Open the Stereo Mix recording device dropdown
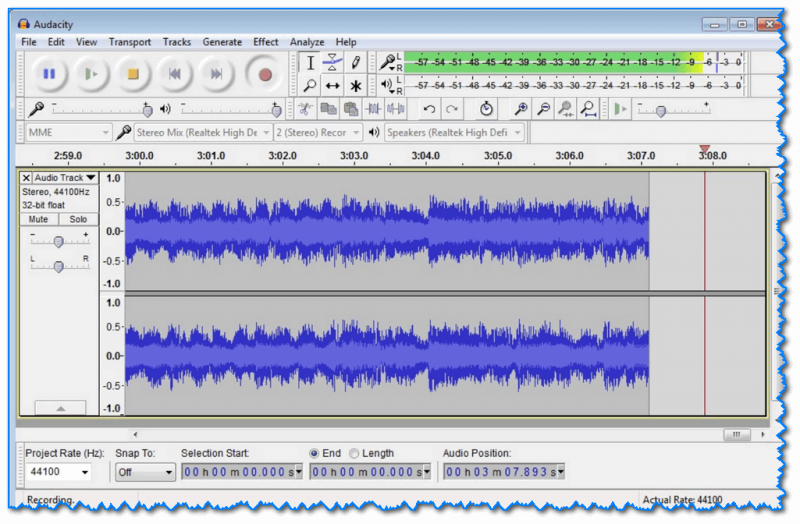Viewport: 800px width, 524px height. [x=203, y=133]
